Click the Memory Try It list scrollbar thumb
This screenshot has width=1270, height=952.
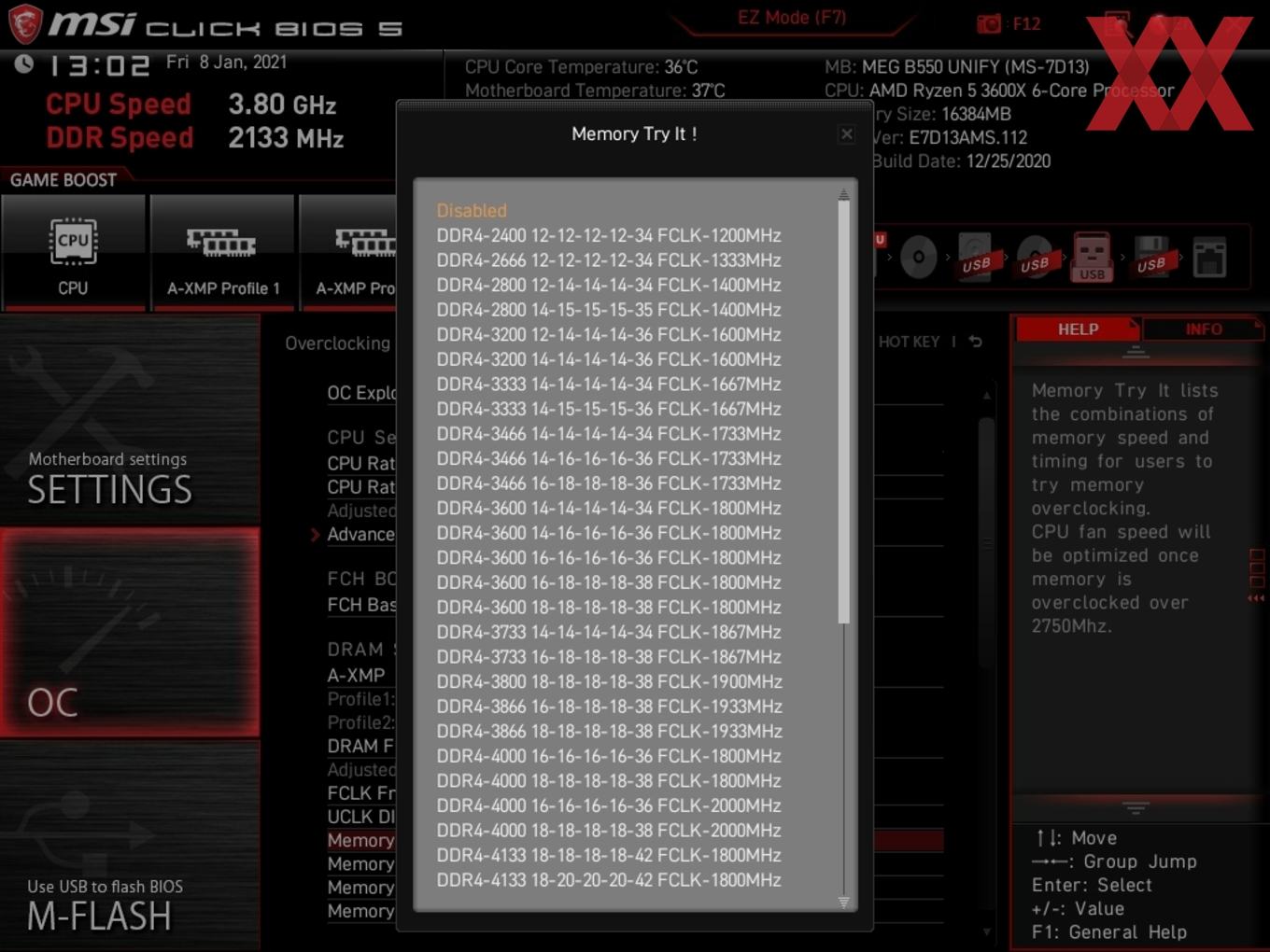click(x=843, y=412)
